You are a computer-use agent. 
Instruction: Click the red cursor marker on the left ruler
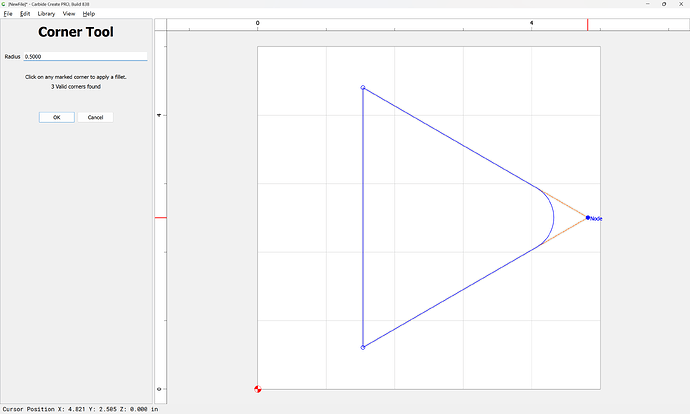tap(160, 217)
